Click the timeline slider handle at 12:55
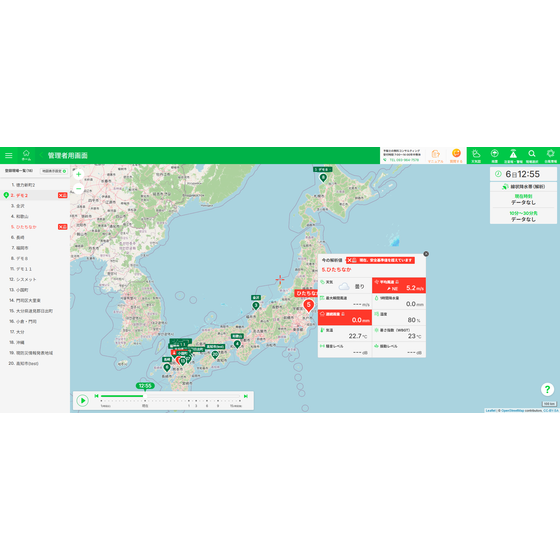Image resolution: width=560 pixels, height=560 pixels. [x=145, y=396]
